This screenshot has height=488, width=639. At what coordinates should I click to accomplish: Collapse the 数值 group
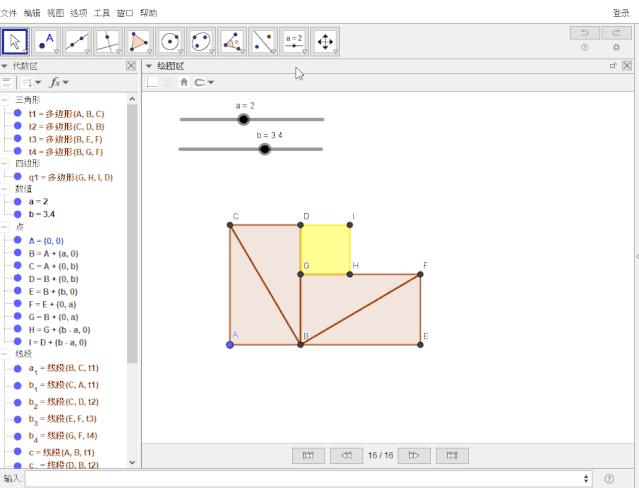[x=4, y=189]
